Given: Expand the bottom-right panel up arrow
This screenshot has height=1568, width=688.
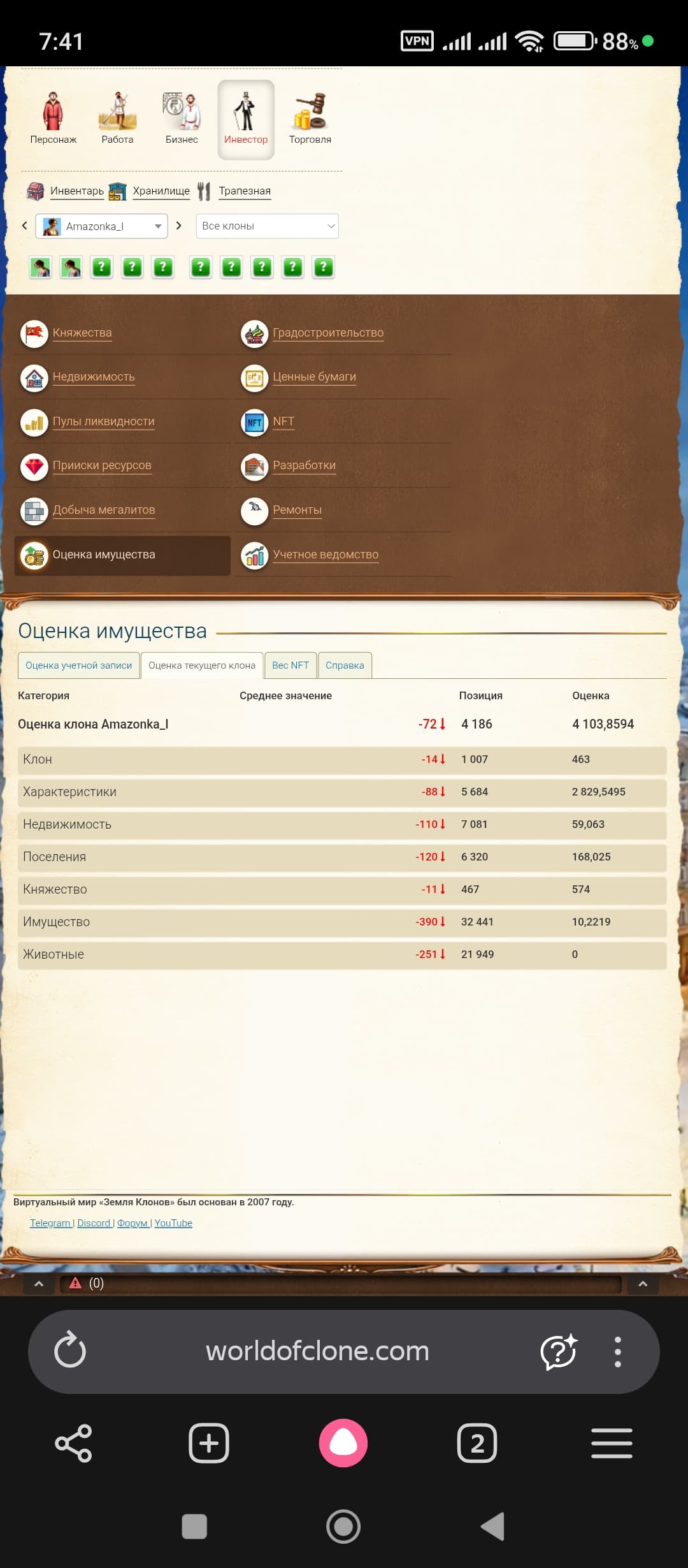Looking at the screenshot, I should 643,1284.
